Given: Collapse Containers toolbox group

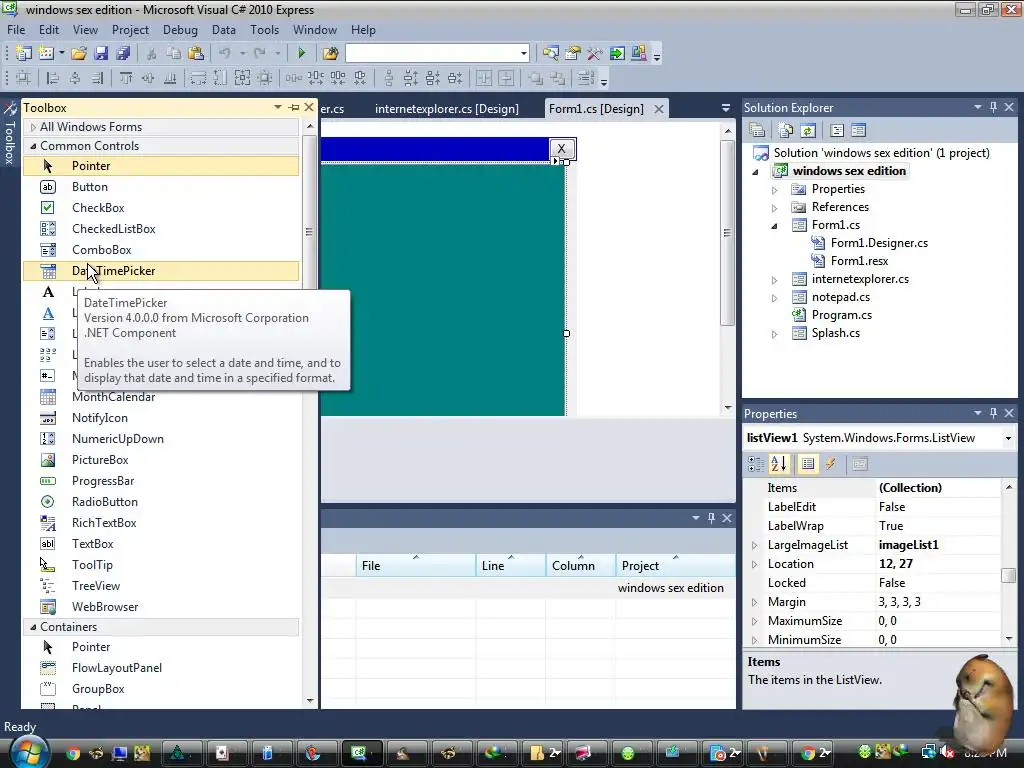Looking at the screenshot, I should [x=33, y=627].
